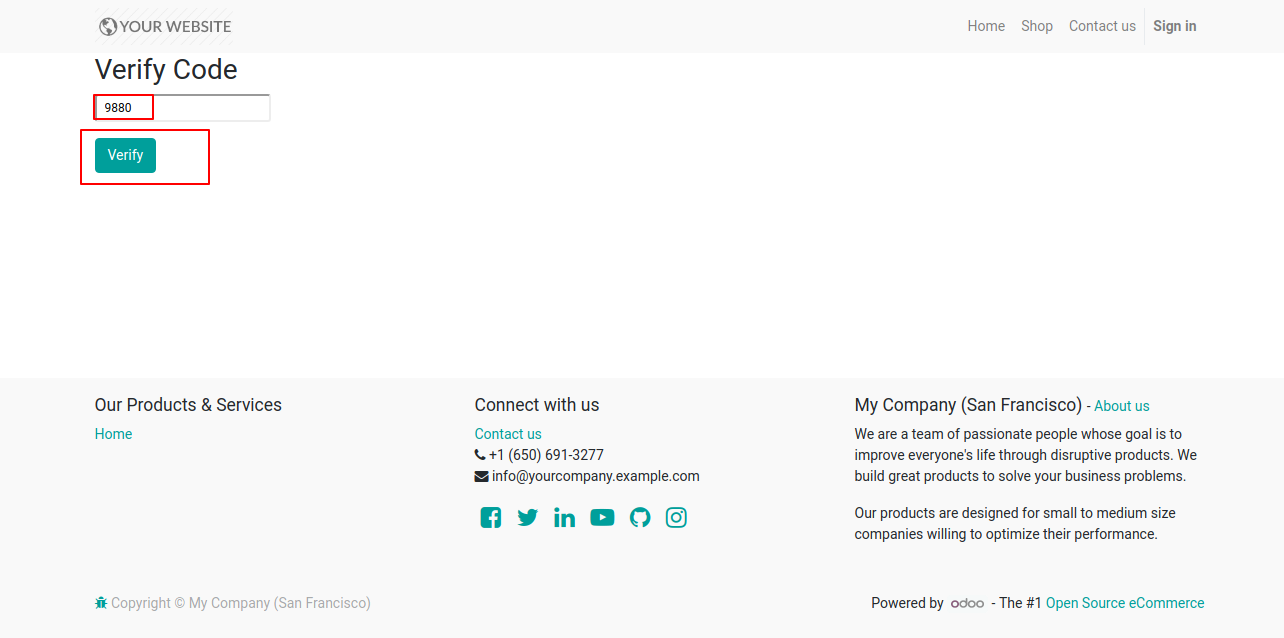The height and width of the screenshot is (638, 1284).
Task: Open Shop in top navigation
Action: [1037, 26]
